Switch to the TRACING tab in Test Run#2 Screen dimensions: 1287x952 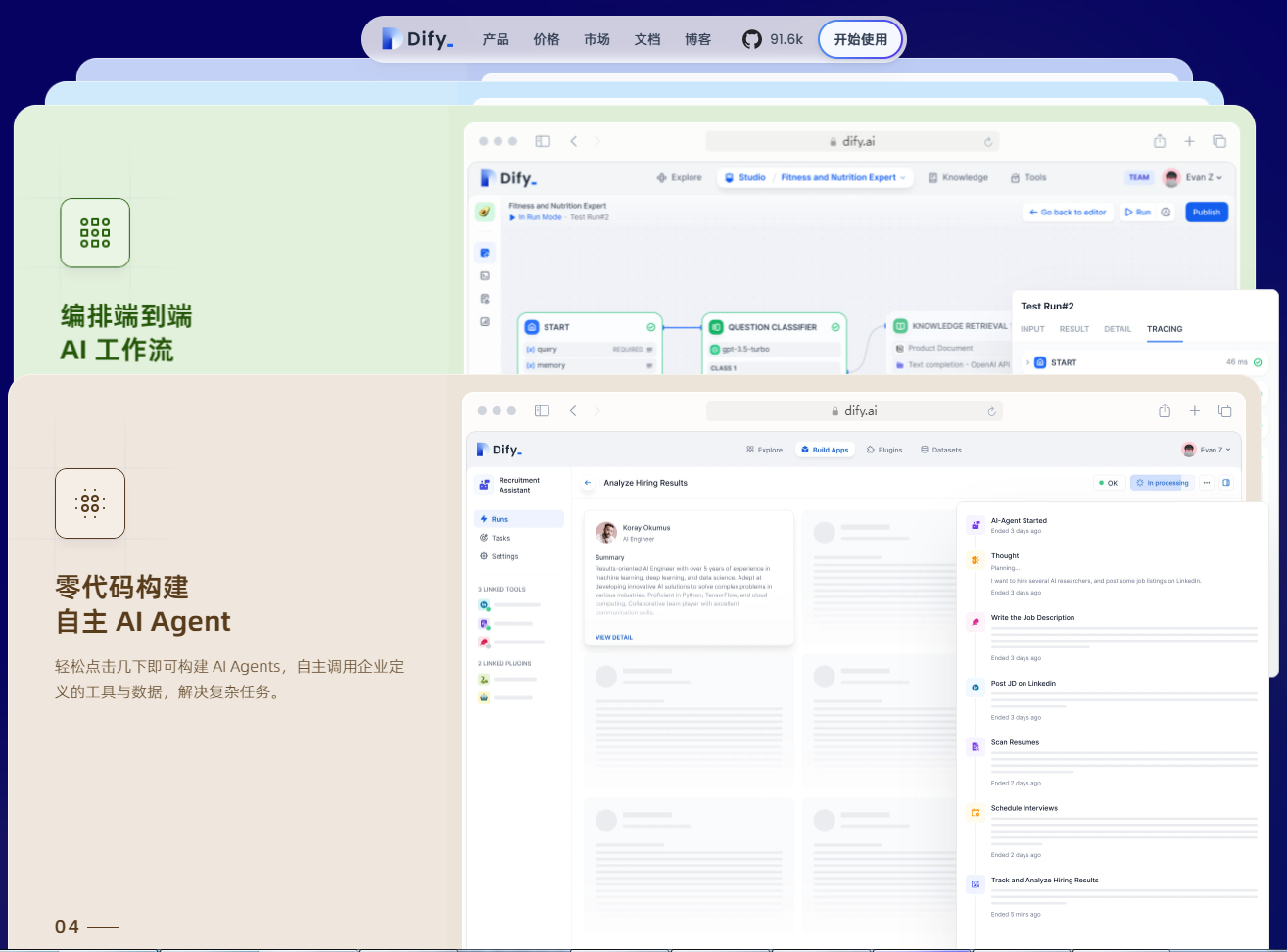click(x=1165, y=329)
